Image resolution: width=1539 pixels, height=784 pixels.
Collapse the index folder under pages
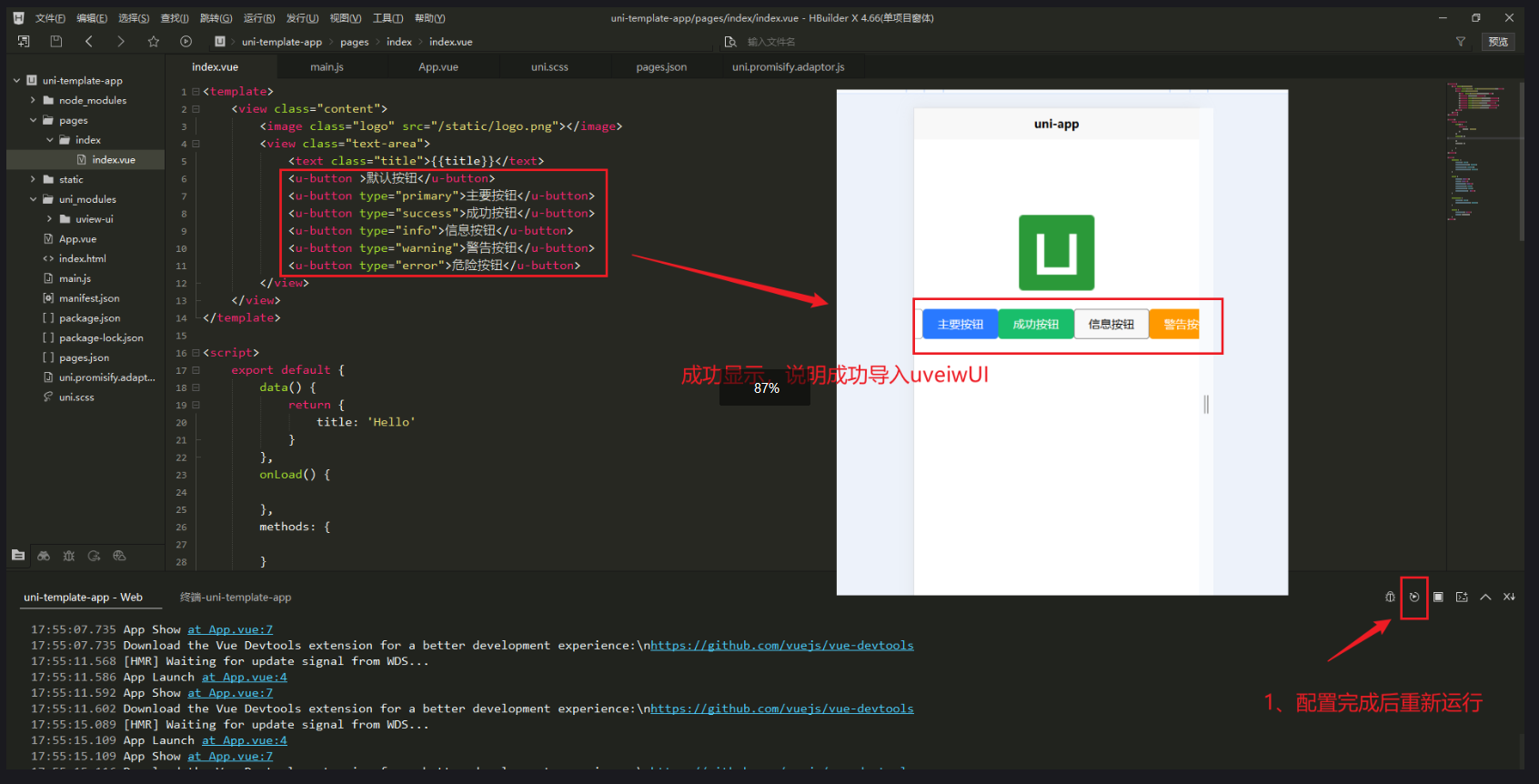(x=49, y=140)
